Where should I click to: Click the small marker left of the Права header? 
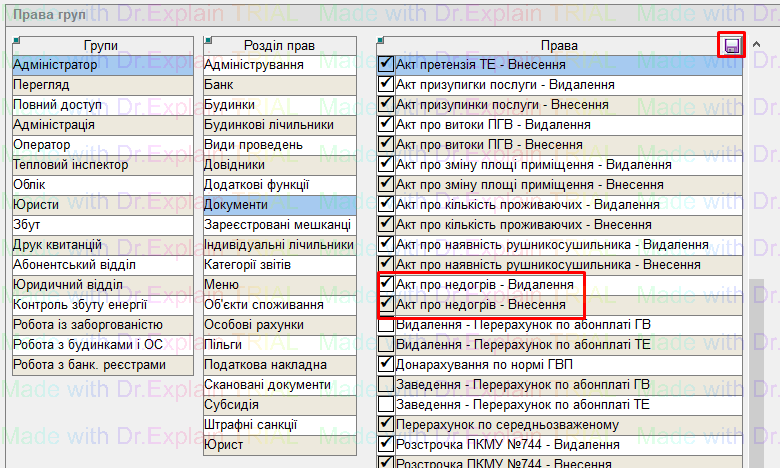point(381,40)
